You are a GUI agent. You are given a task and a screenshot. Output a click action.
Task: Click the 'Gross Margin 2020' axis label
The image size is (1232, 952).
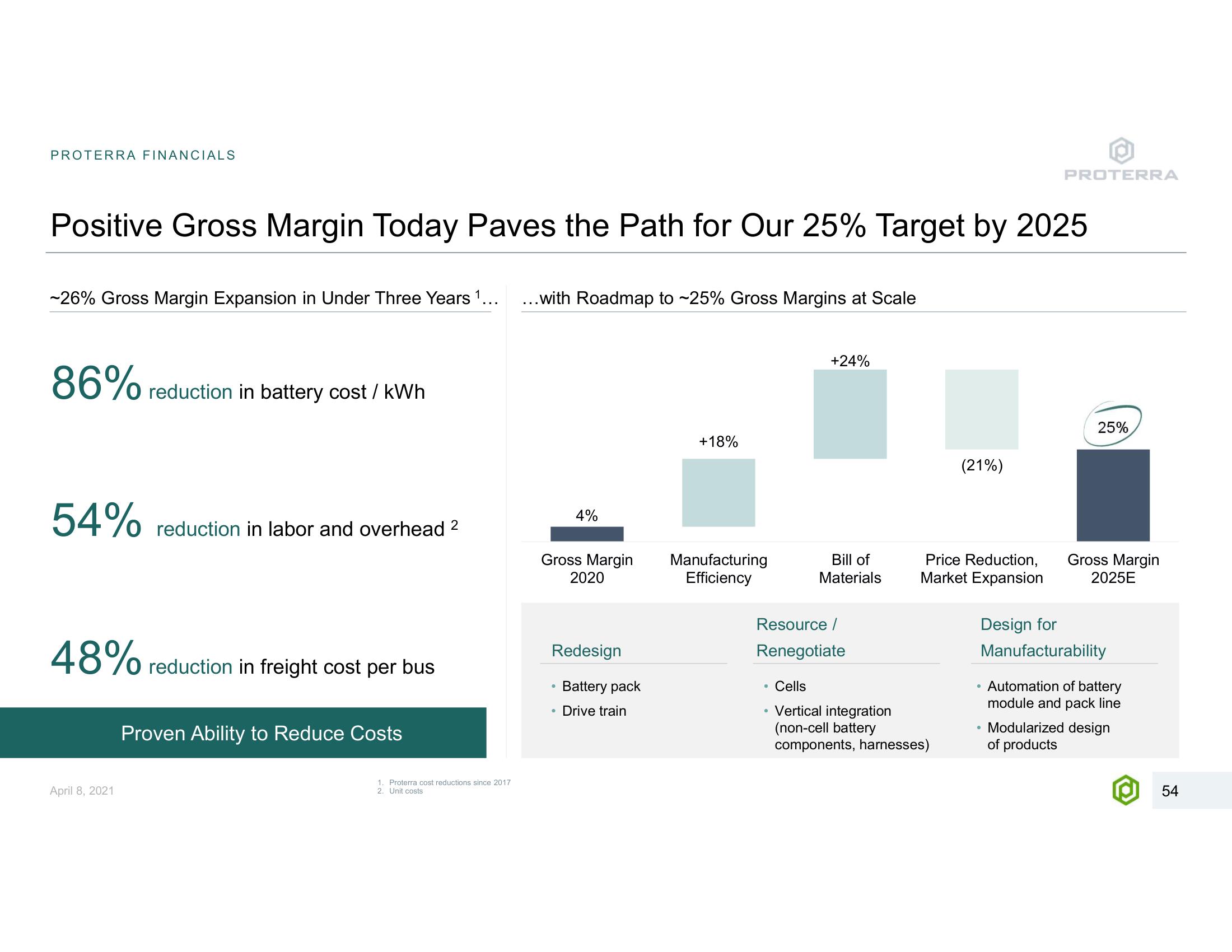point(587,568)
